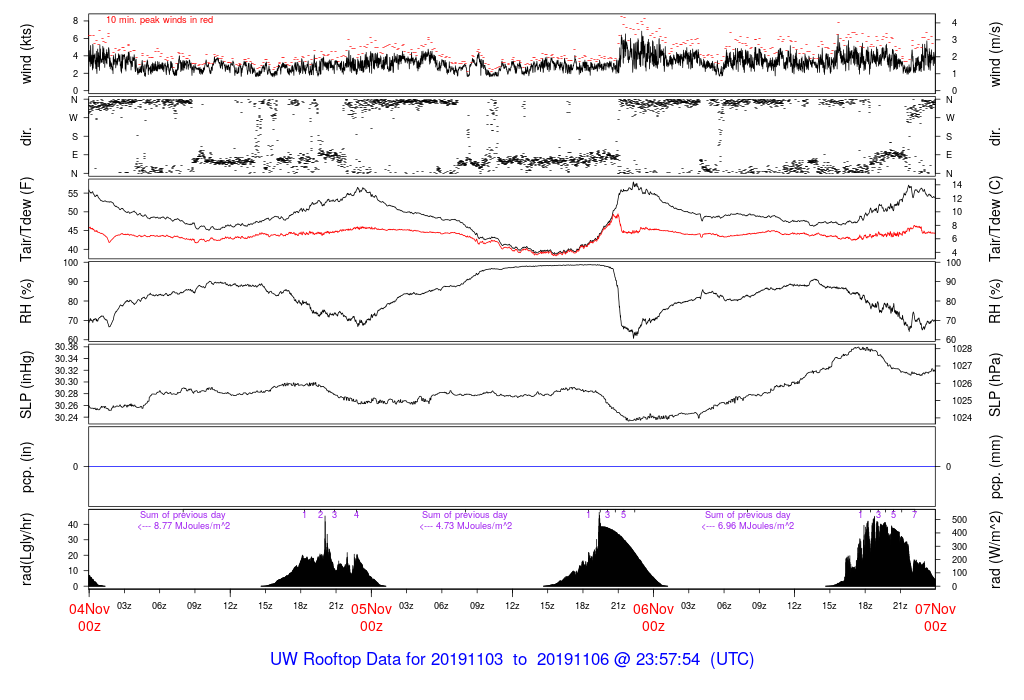This screenshot has height=700, width=1024.
Task: Select the 'Tair/Tdew (F)' axis label
Action: [26, 219]
